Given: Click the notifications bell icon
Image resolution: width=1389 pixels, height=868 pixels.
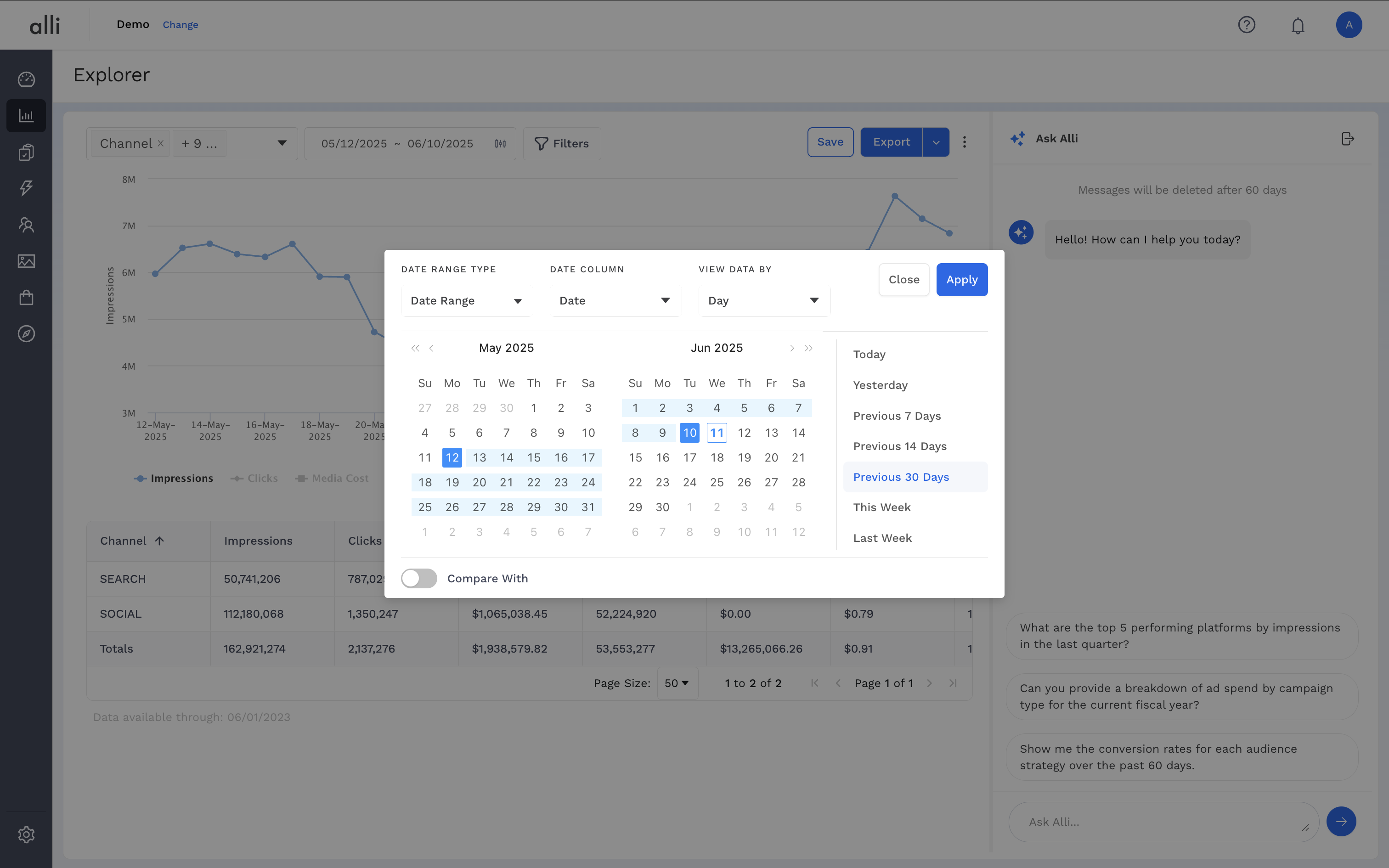Looking at the screenshot, I should click(1298, 25).
